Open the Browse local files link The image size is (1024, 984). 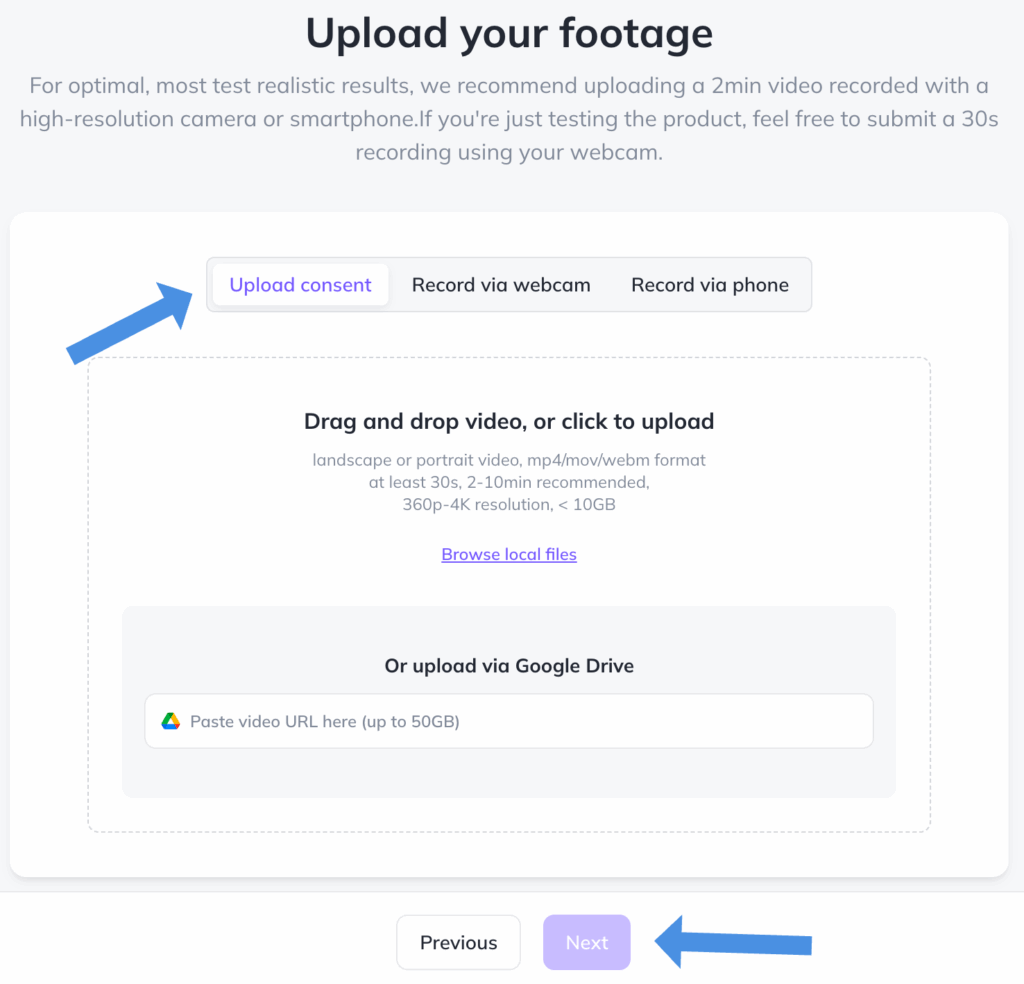pyautogui.click(x=509, y=554)
